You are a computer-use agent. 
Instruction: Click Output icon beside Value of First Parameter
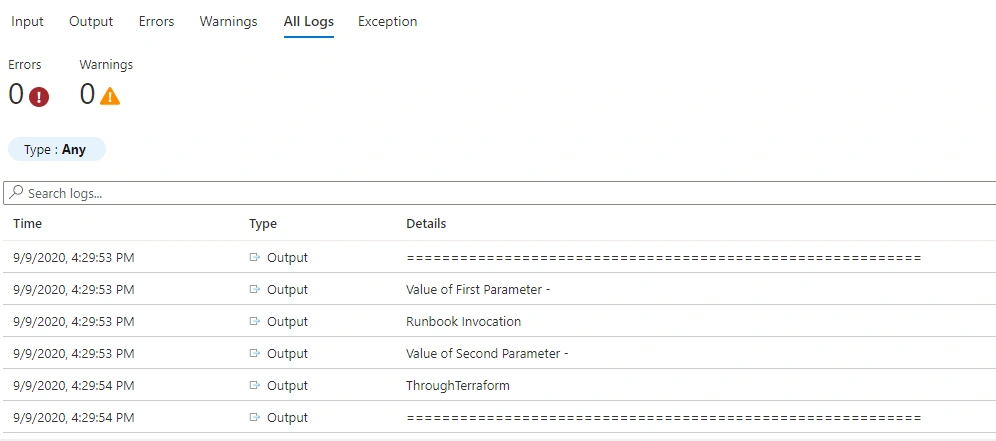pos(255,289)
